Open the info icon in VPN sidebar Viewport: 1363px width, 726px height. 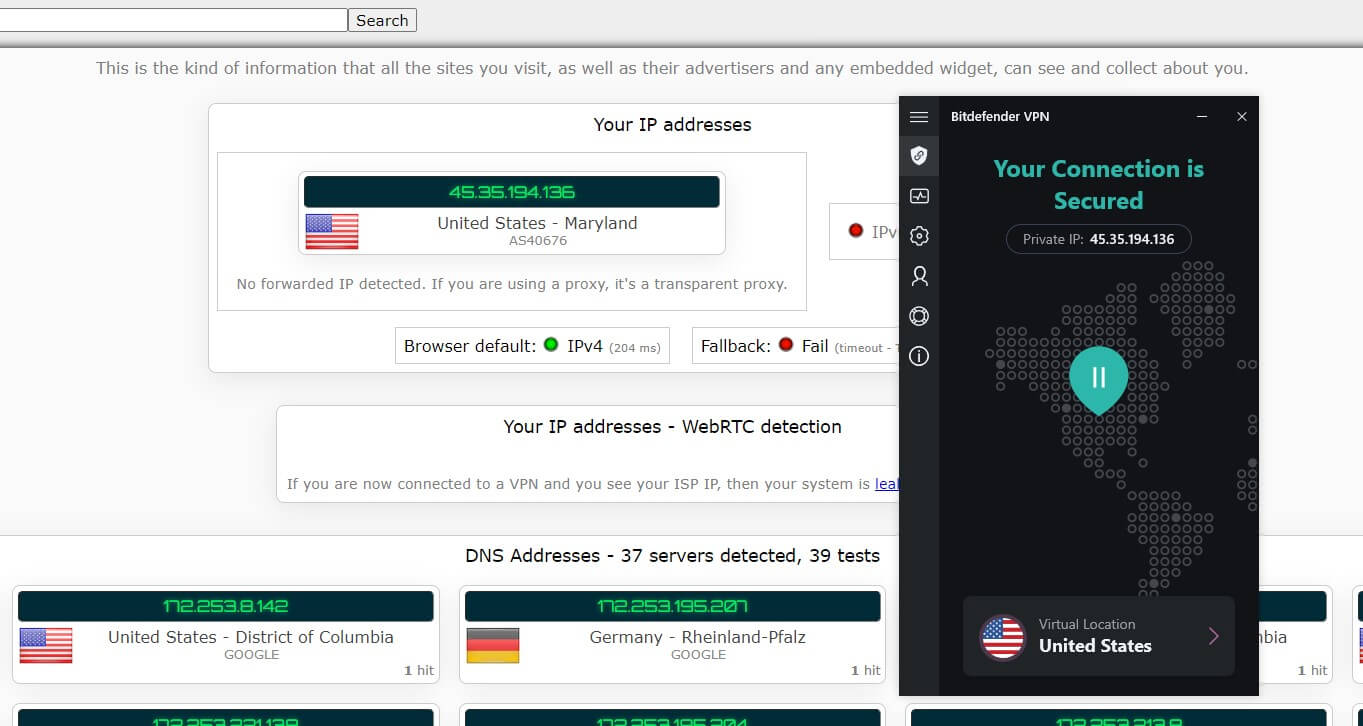[x=919, y=356]
